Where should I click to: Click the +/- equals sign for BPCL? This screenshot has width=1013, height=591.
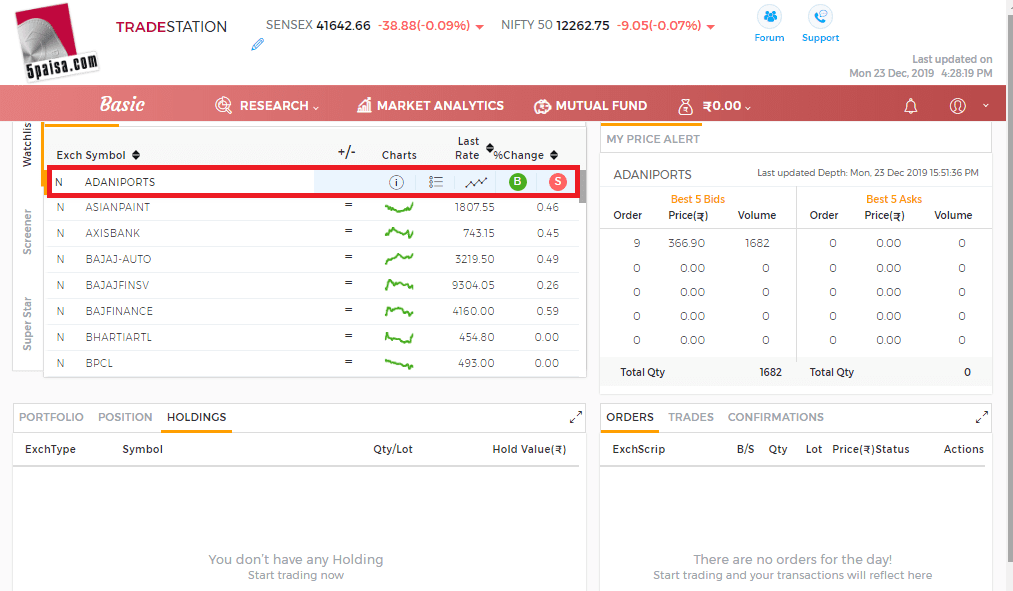(348, 362)
